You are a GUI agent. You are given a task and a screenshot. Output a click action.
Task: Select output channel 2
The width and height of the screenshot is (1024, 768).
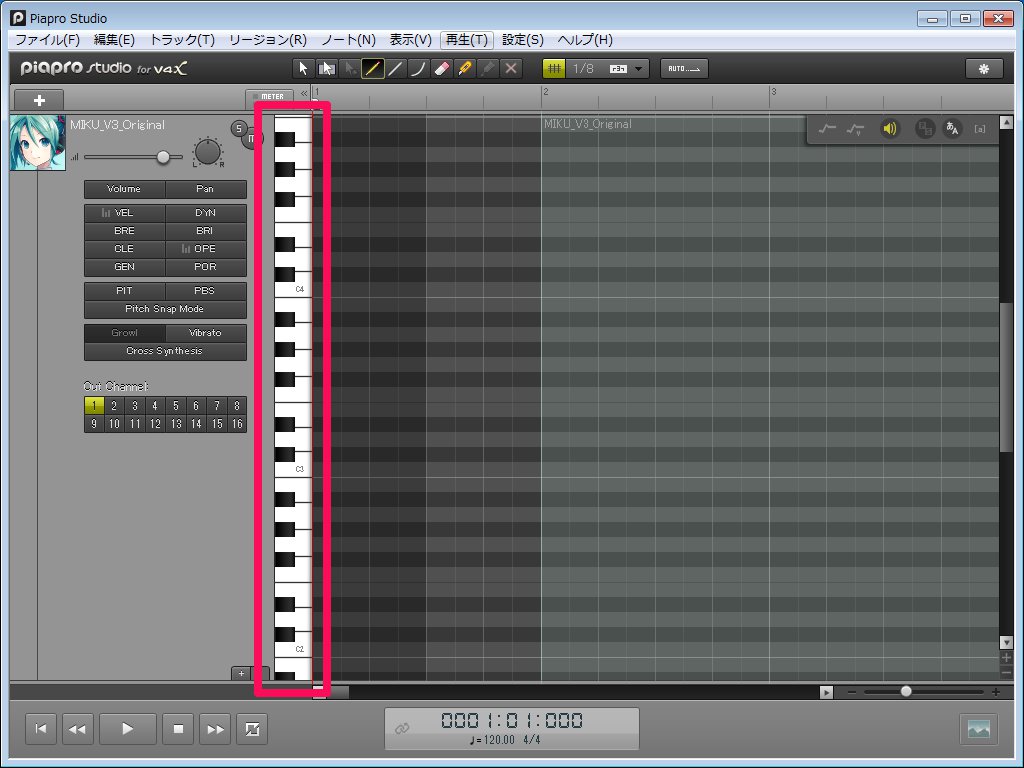[x=114, y=406]
